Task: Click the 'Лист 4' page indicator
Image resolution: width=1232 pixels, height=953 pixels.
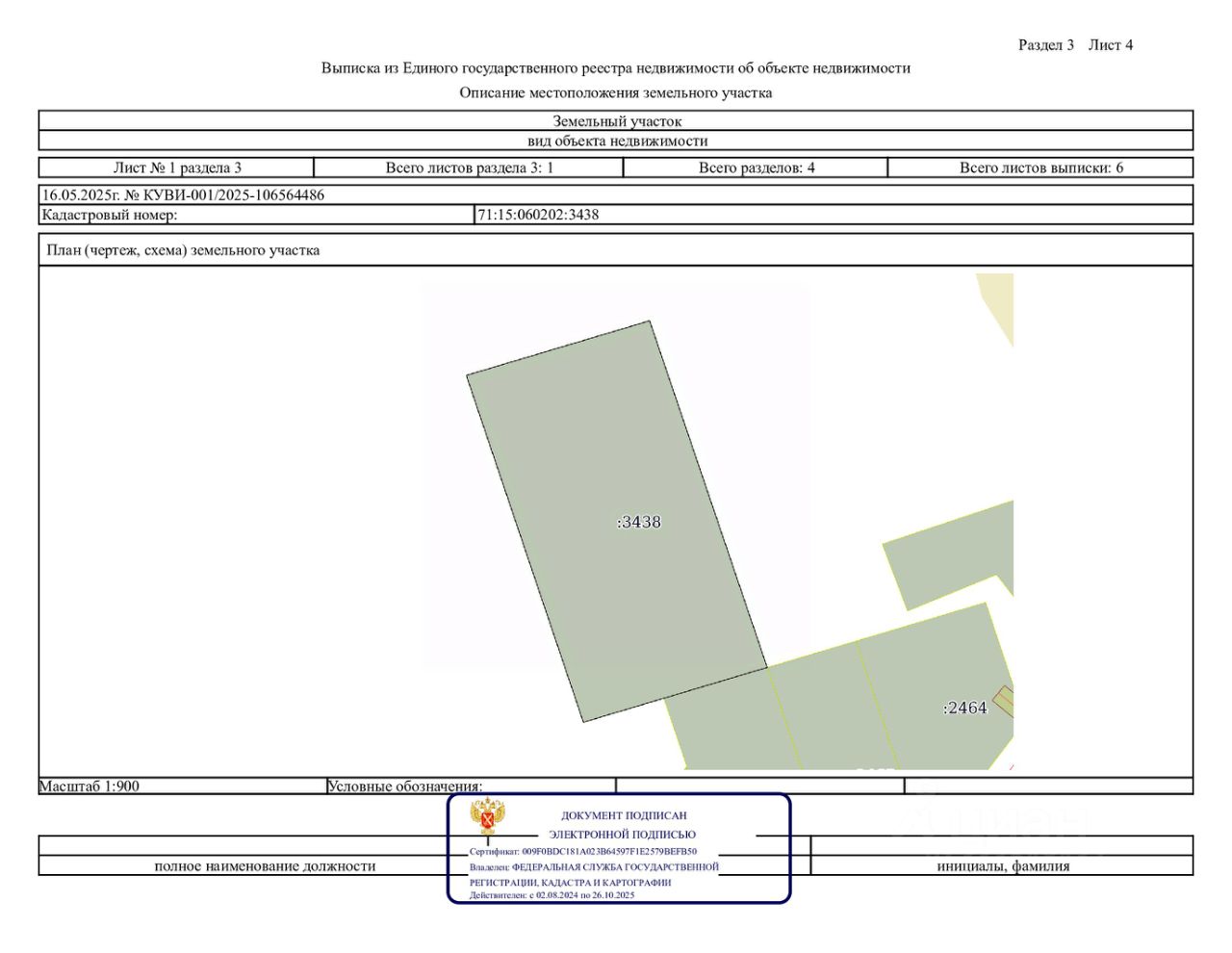Action: [x=1111, y=45]
